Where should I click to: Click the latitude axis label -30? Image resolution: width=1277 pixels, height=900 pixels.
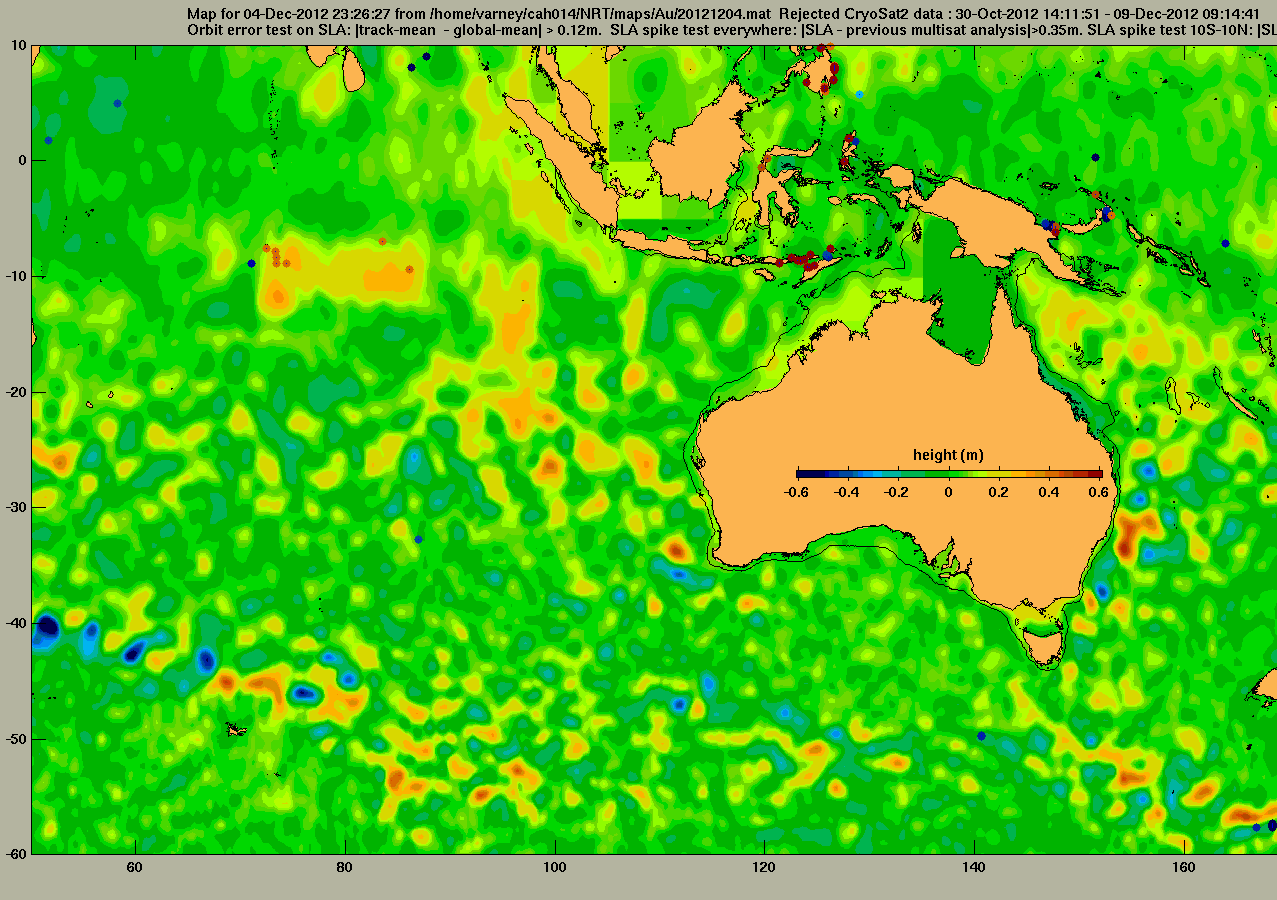(17, 507)
